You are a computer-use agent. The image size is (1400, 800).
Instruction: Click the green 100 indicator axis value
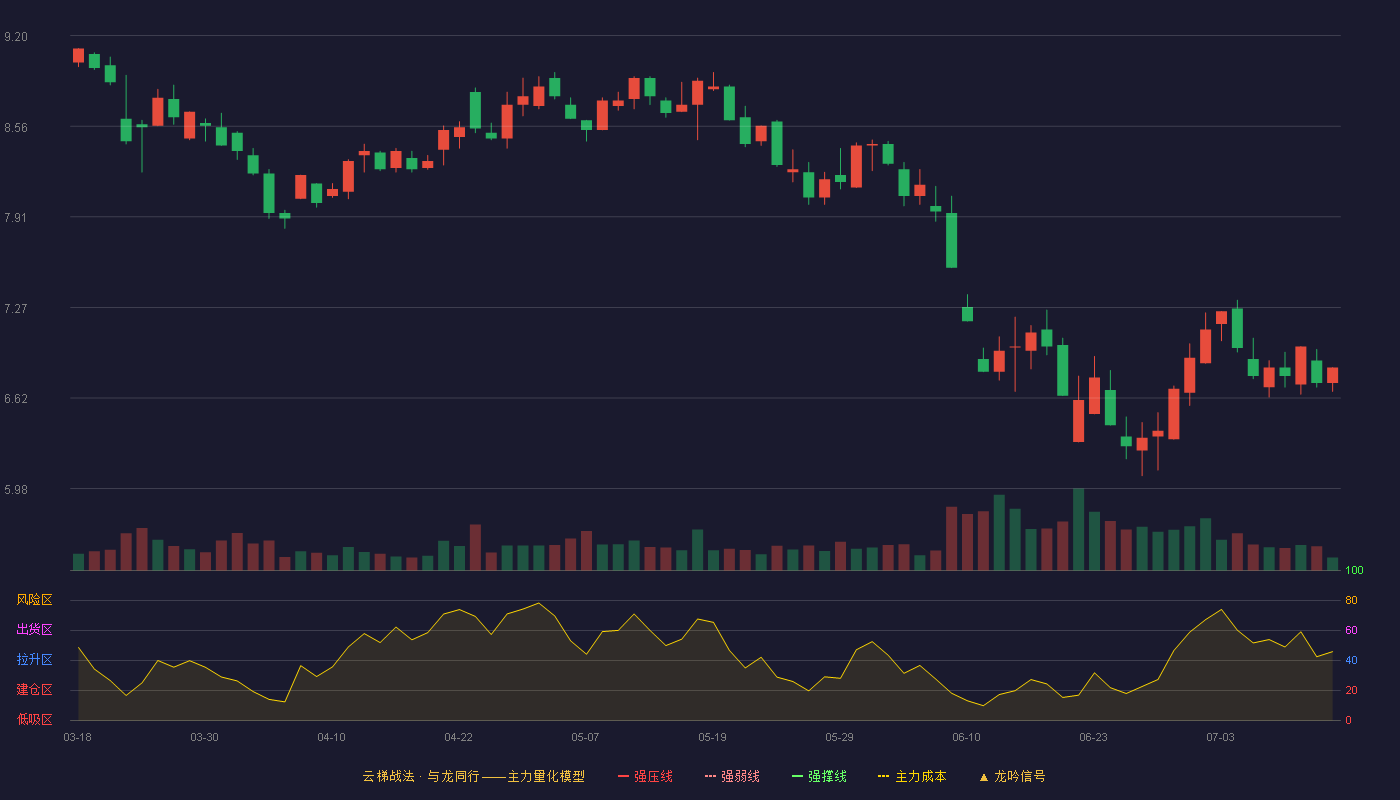1355,571
